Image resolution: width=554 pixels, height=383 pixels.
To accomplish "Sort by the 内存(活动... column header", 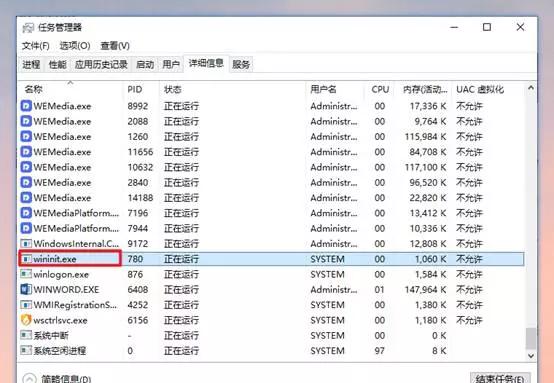I will pos(424,89).
